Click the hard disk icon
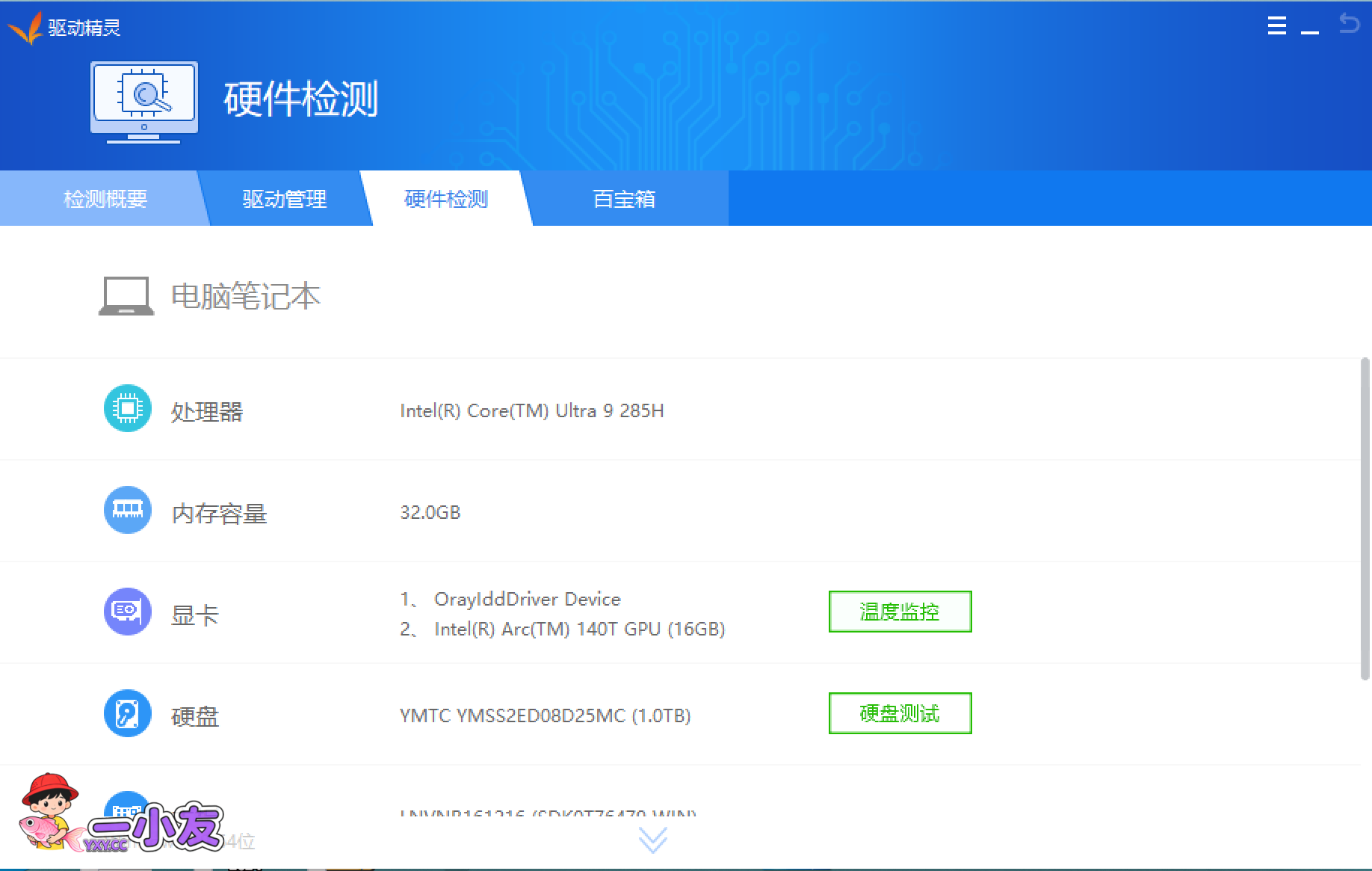The image size is (1372, 871). 128,713
